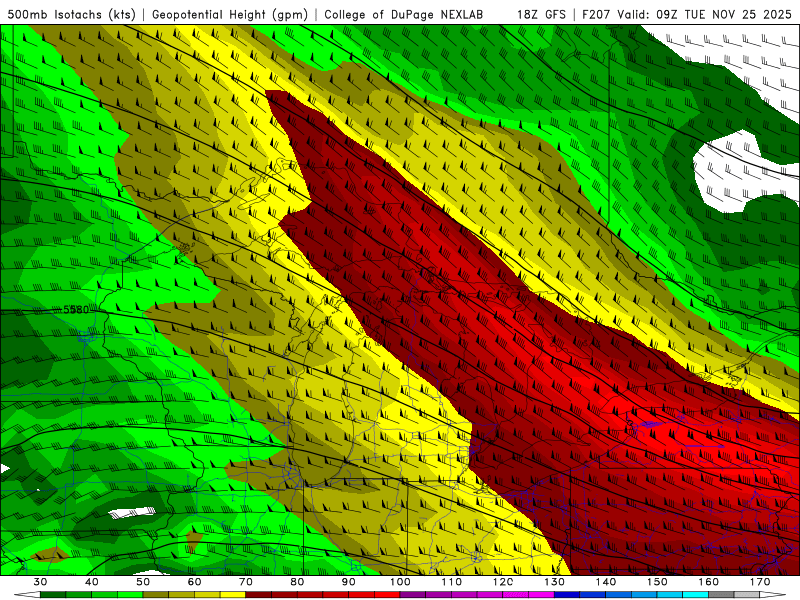Select the '18Z GFS' model run label
Screen dimensions: 800x600
coord(541,14)
